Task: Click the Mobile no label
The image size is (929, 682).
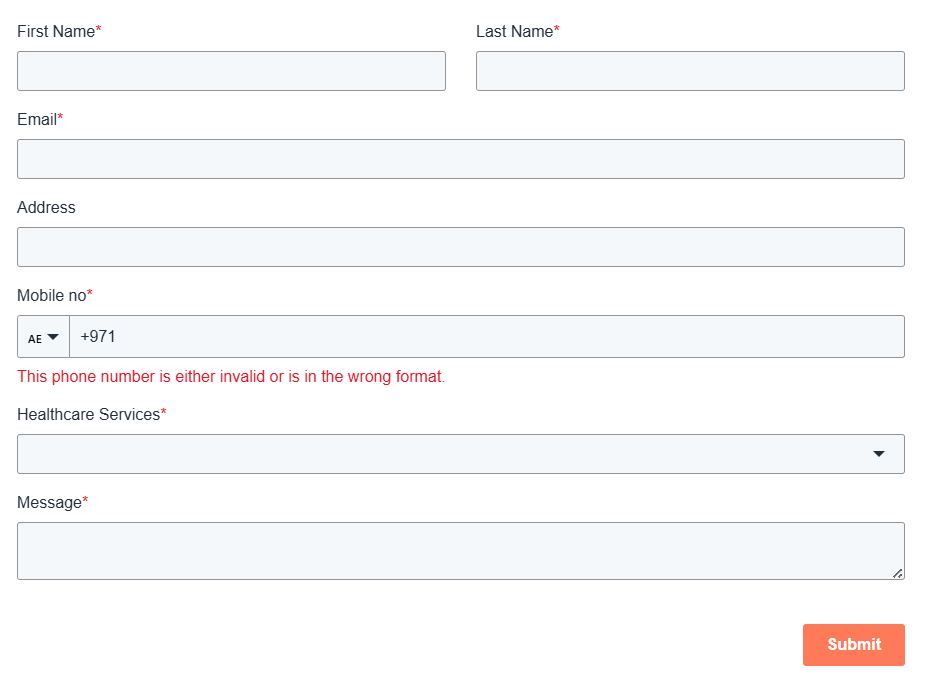Action: click(x=52, y=296)
